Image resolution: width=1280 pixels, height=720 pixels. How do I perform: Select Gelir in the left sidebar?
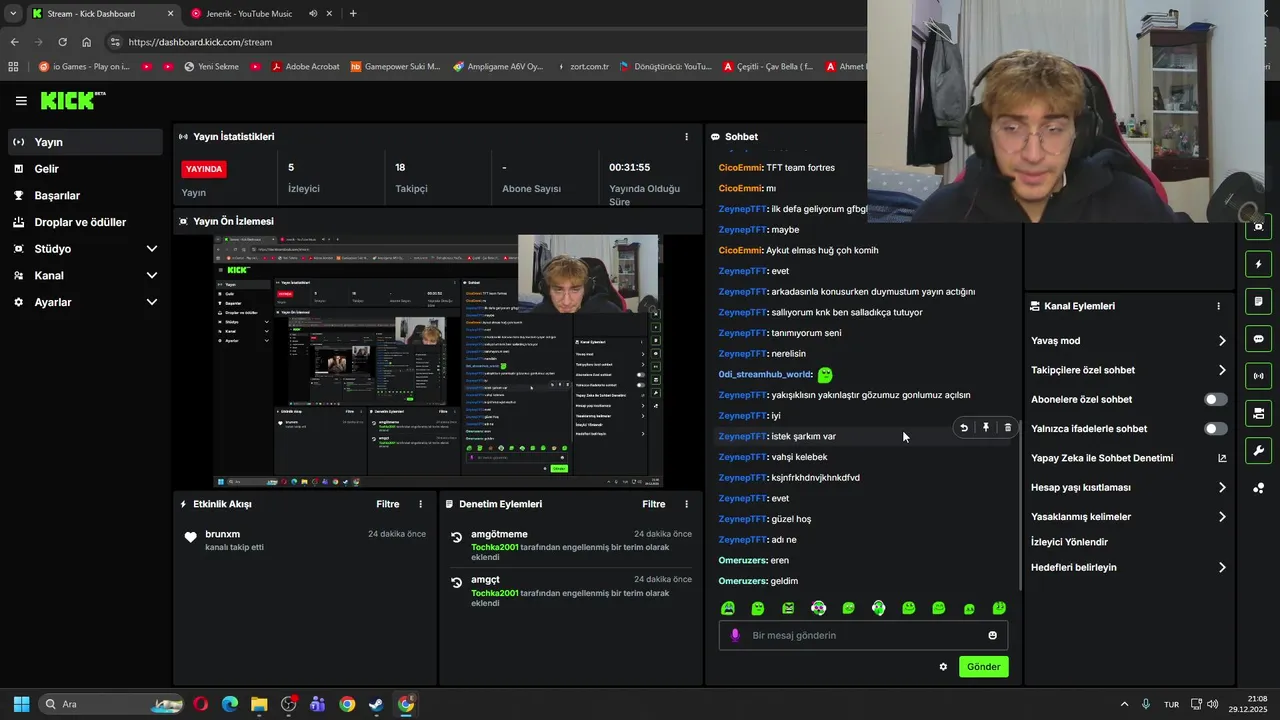click(x=86, y=169)
